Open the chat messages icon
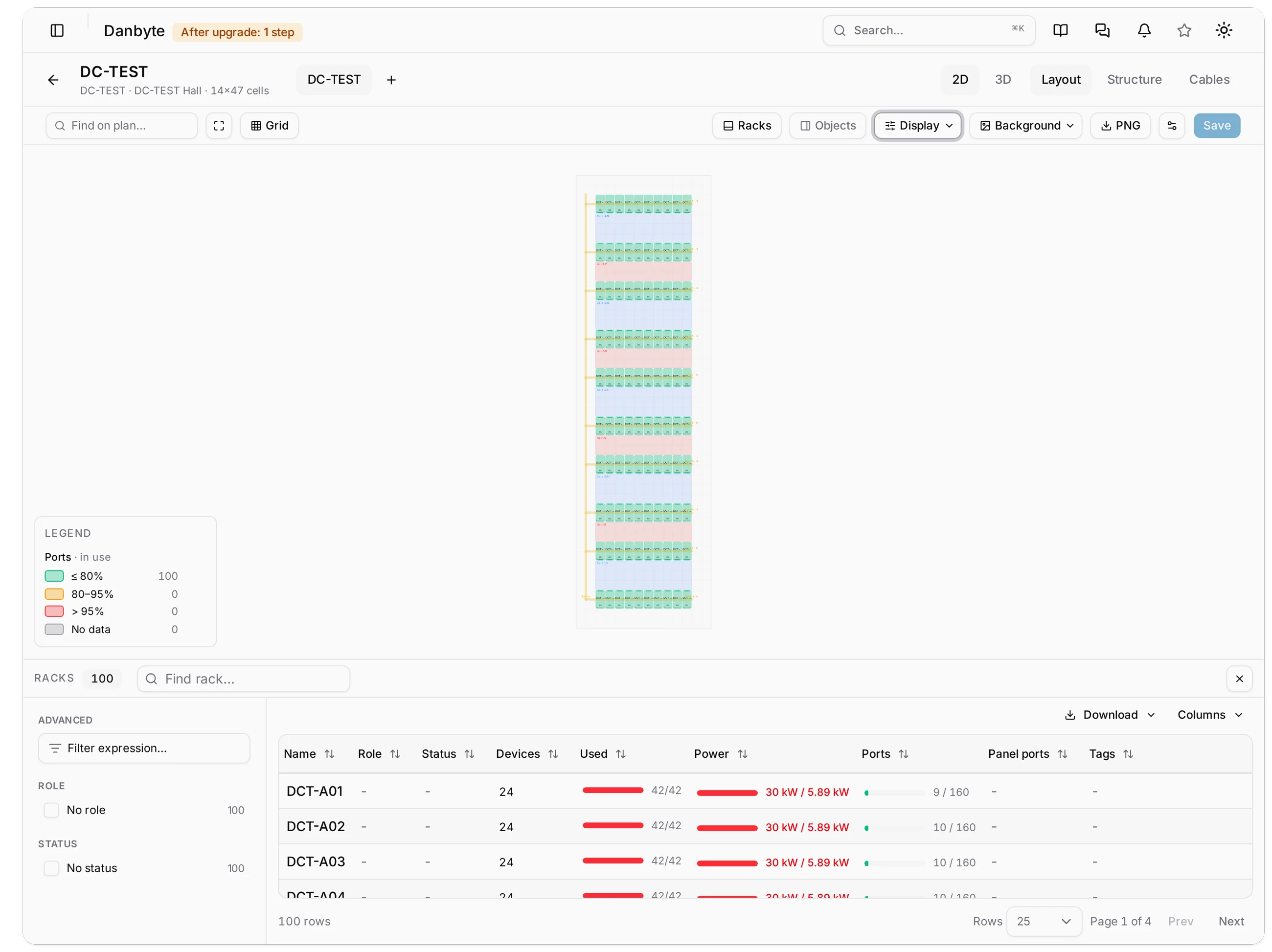 pyautogui.click(x=1102, y=30)
